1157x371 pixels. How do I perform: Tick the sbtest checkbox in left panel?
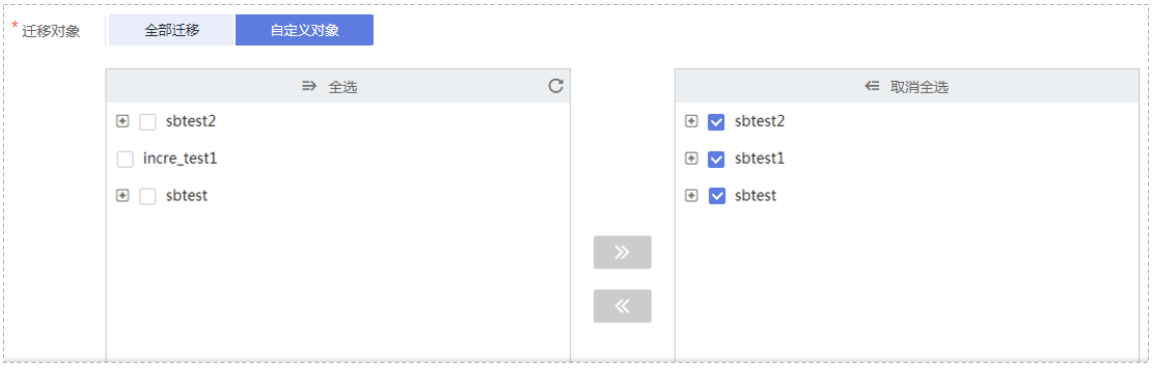point(148,196)
